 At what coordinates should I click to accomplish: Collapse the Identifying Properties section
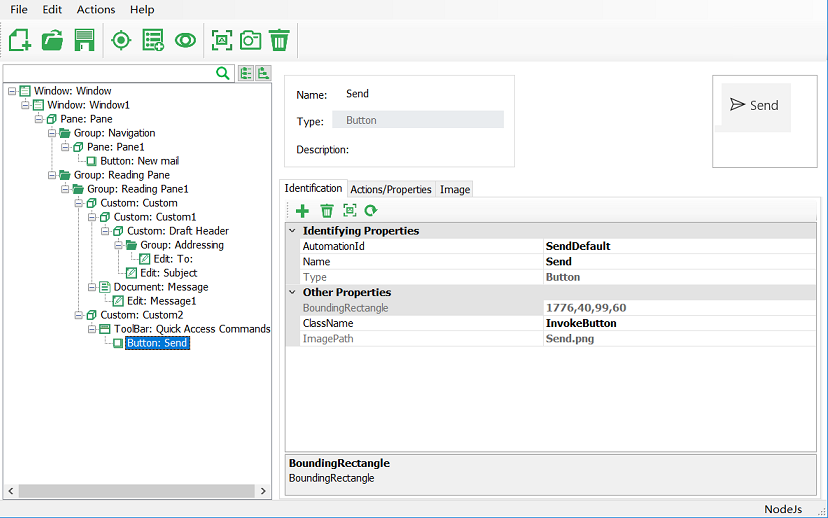292,231
